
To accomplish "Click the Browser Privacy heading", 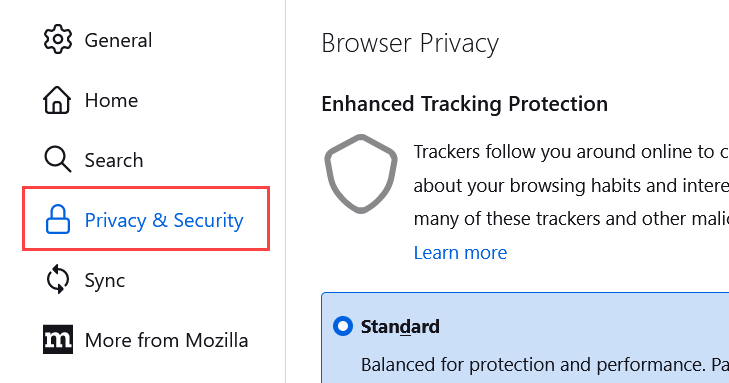I will point(410,44).
